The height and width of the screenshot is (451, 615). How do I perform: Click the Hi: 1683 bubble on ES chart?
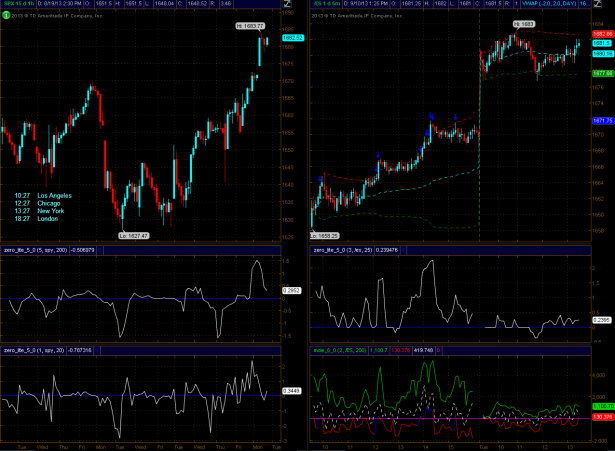tap(524, 23)
